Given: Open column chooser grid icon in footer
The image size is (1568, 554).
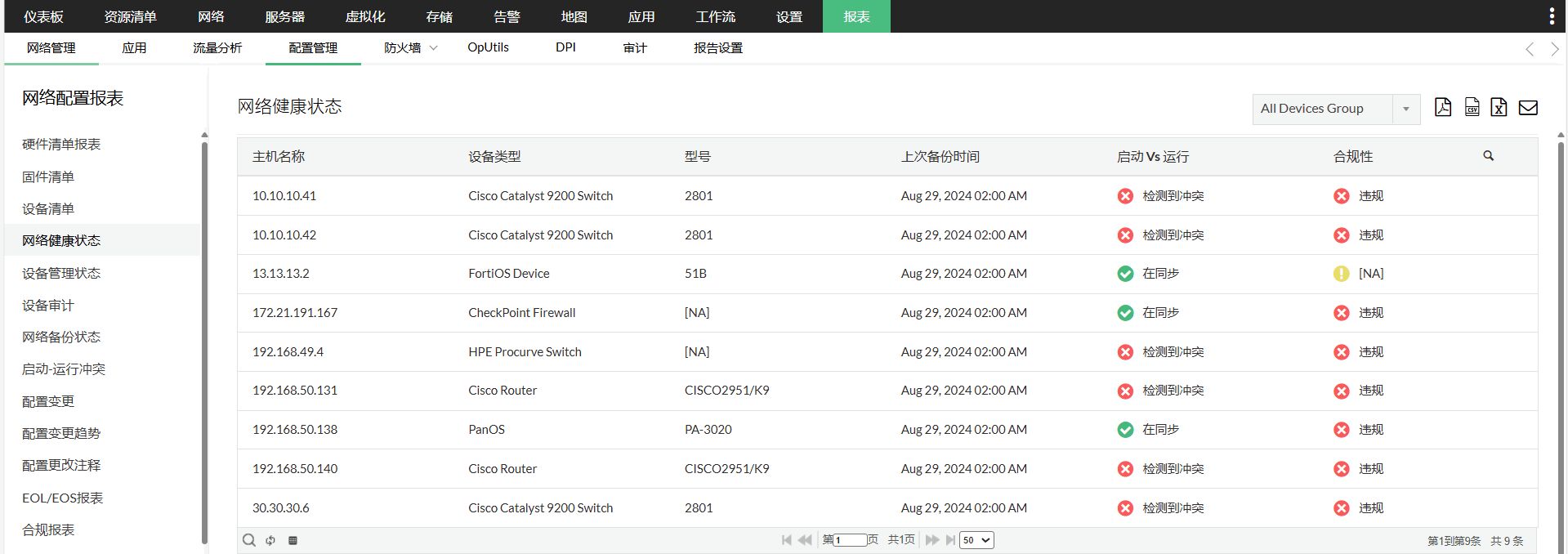Looking at the screenshot, I should (x=293, y=540).
